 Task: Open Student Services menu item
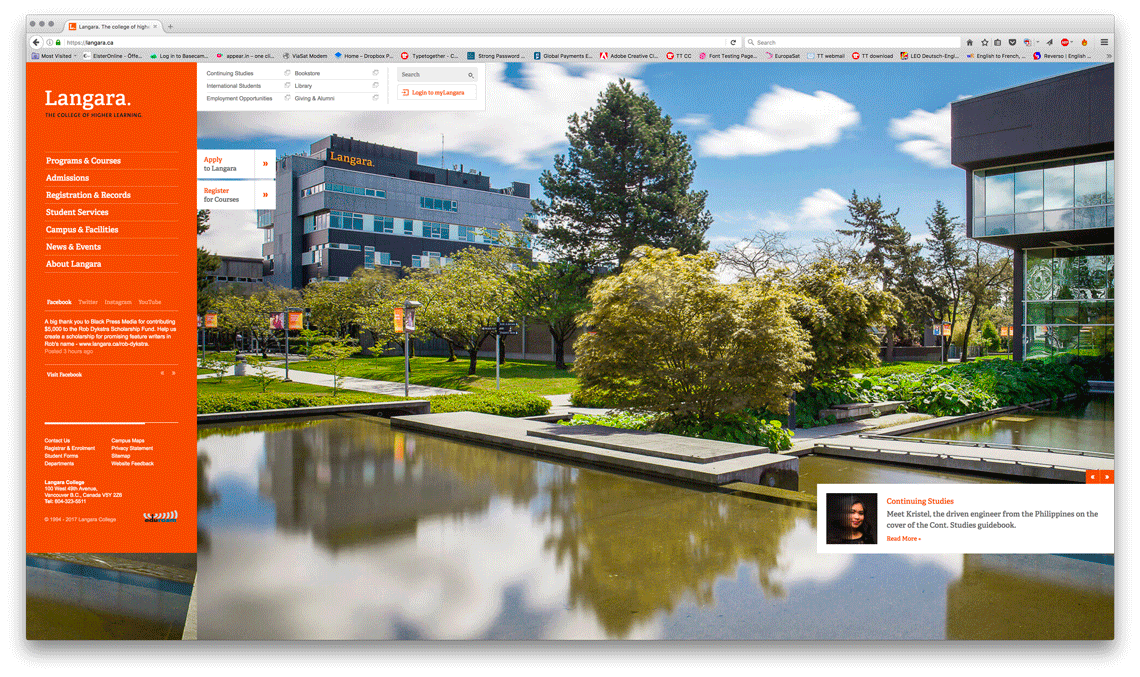pyautogui.click(x=76, y=212)
